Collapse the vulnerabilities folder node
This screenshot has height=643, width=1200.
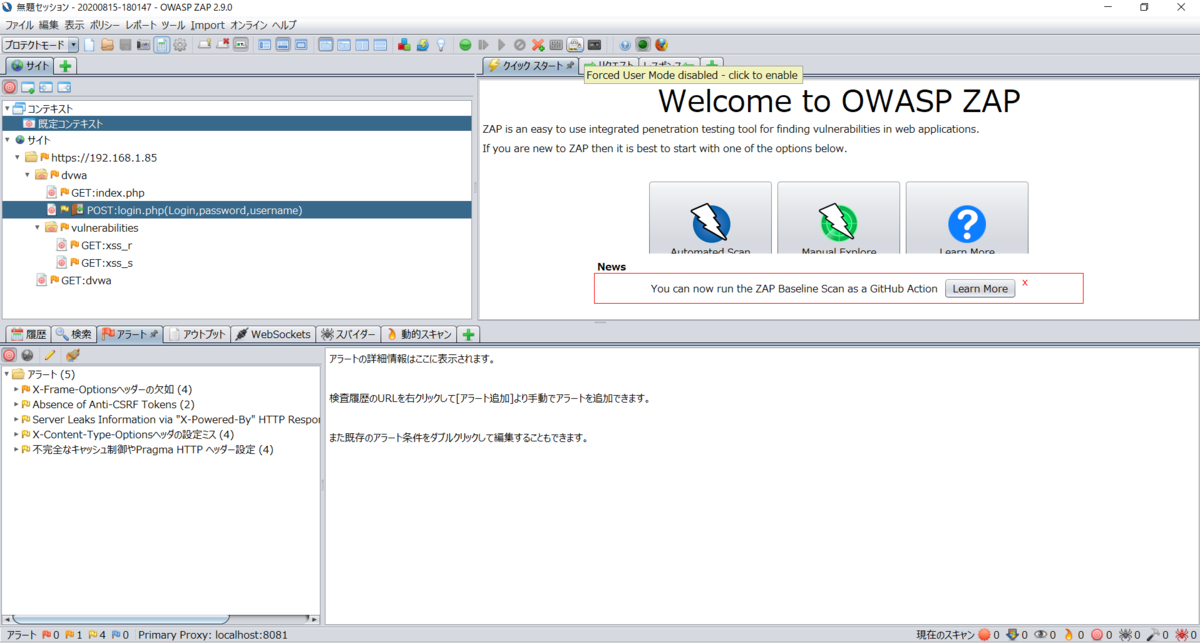38,228
